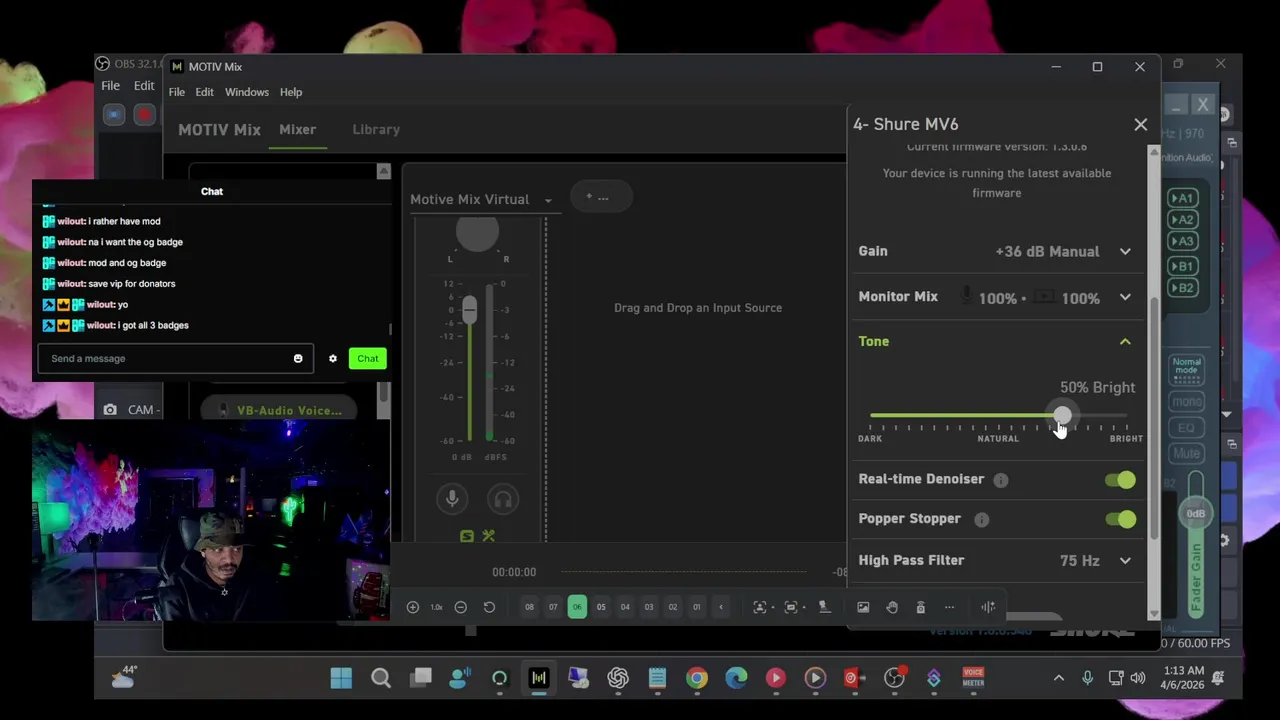Image resolution: width=1280 pixels, height=720 pixels.
Task: Click the audio waveform icon in bottom toolbar
Action: pos(988,607)
